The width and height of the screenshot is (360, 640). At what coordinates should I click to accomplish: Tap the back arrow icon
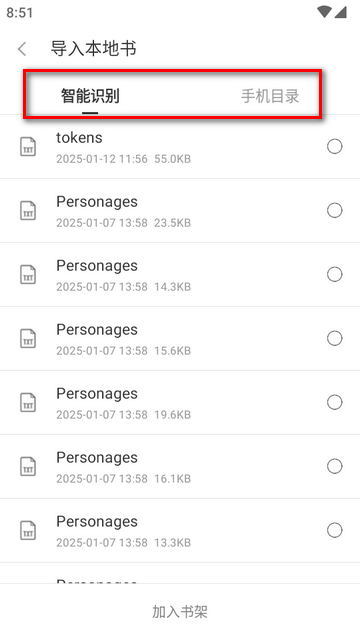[22, 49]
